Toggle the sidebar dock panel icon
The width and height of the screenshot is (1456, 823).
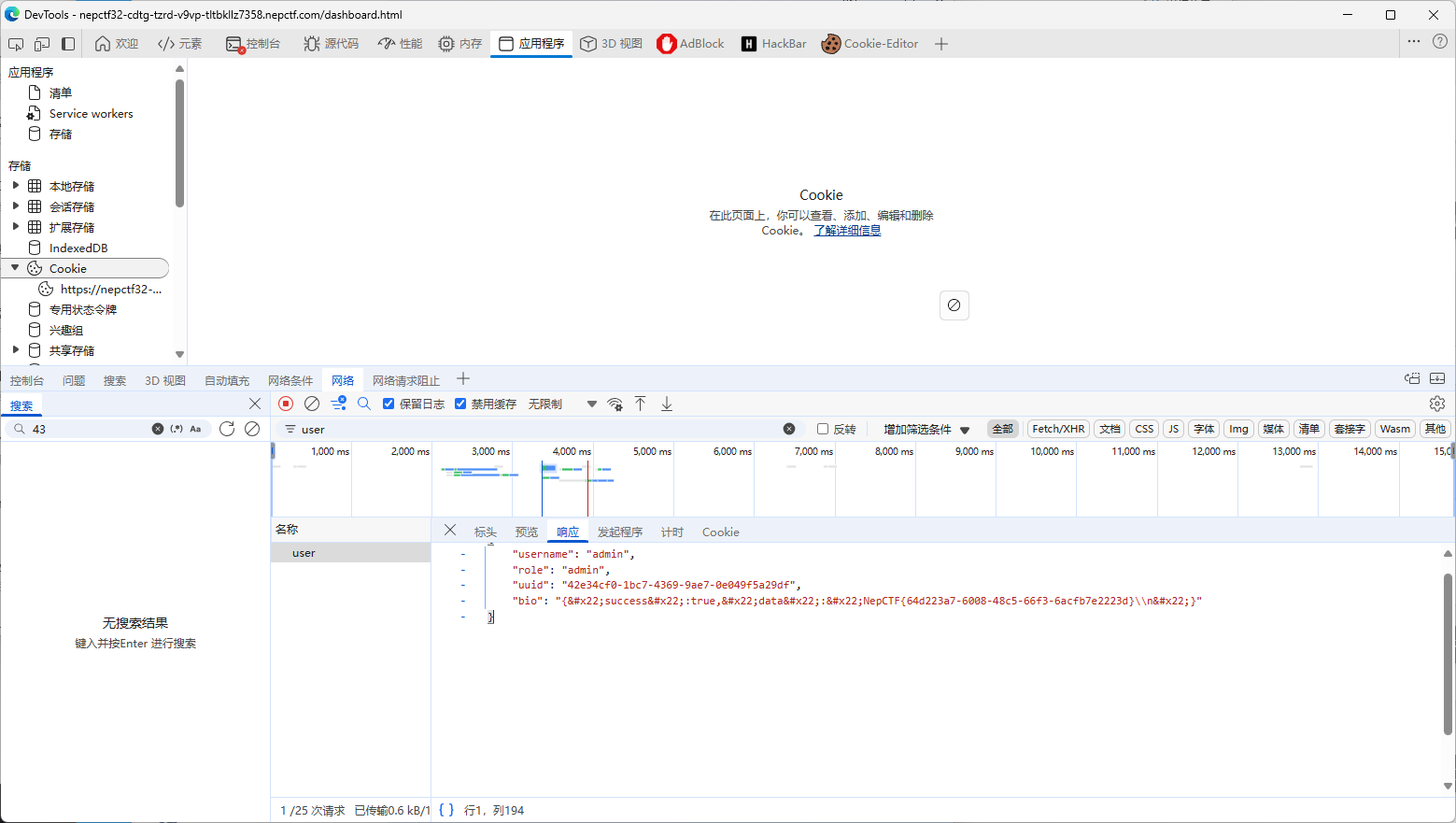(x=68, y=44)
